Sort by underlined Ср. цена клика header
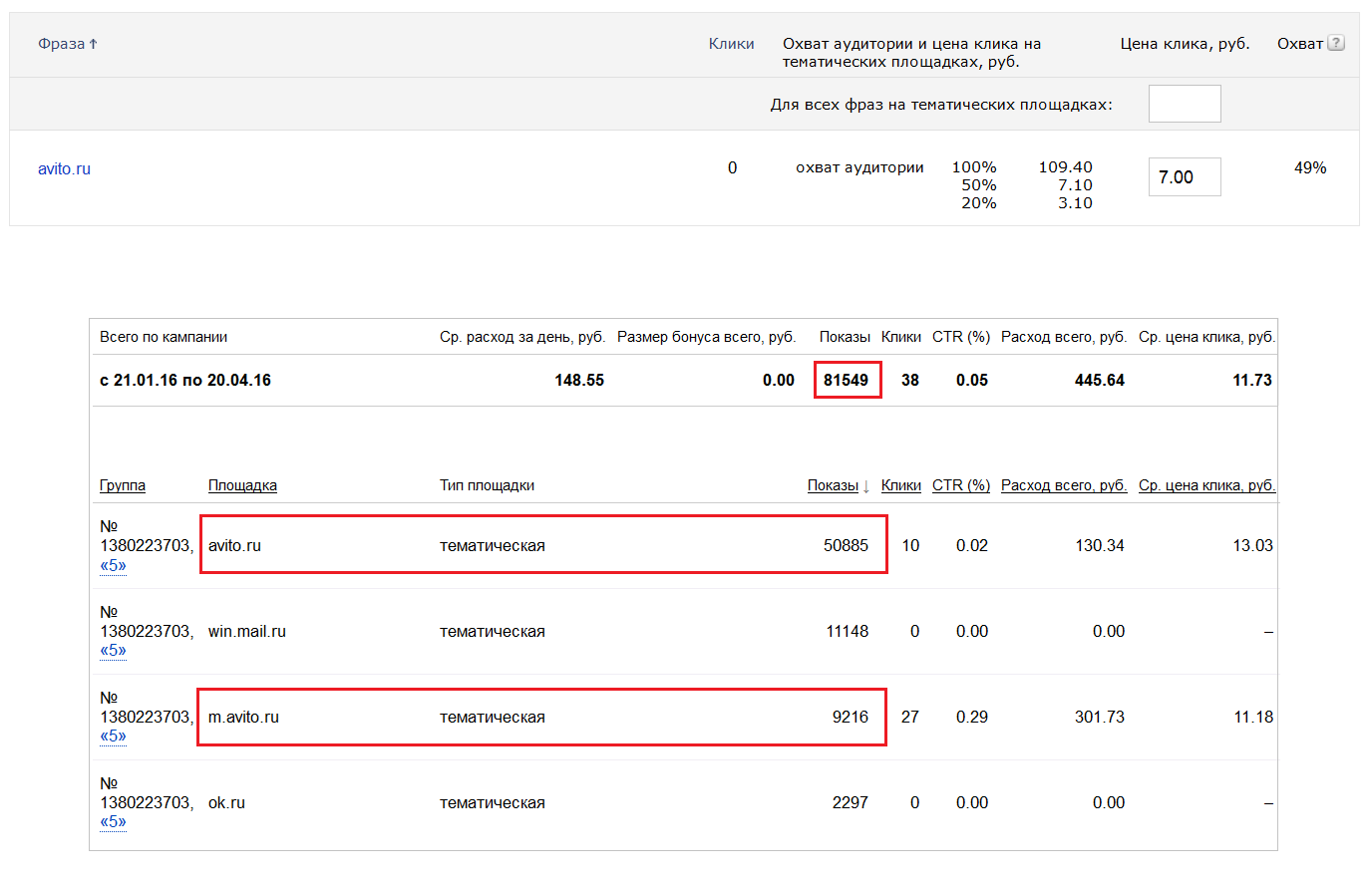Viewport: 1372px width, 885px height. [x=1205, y=485]
